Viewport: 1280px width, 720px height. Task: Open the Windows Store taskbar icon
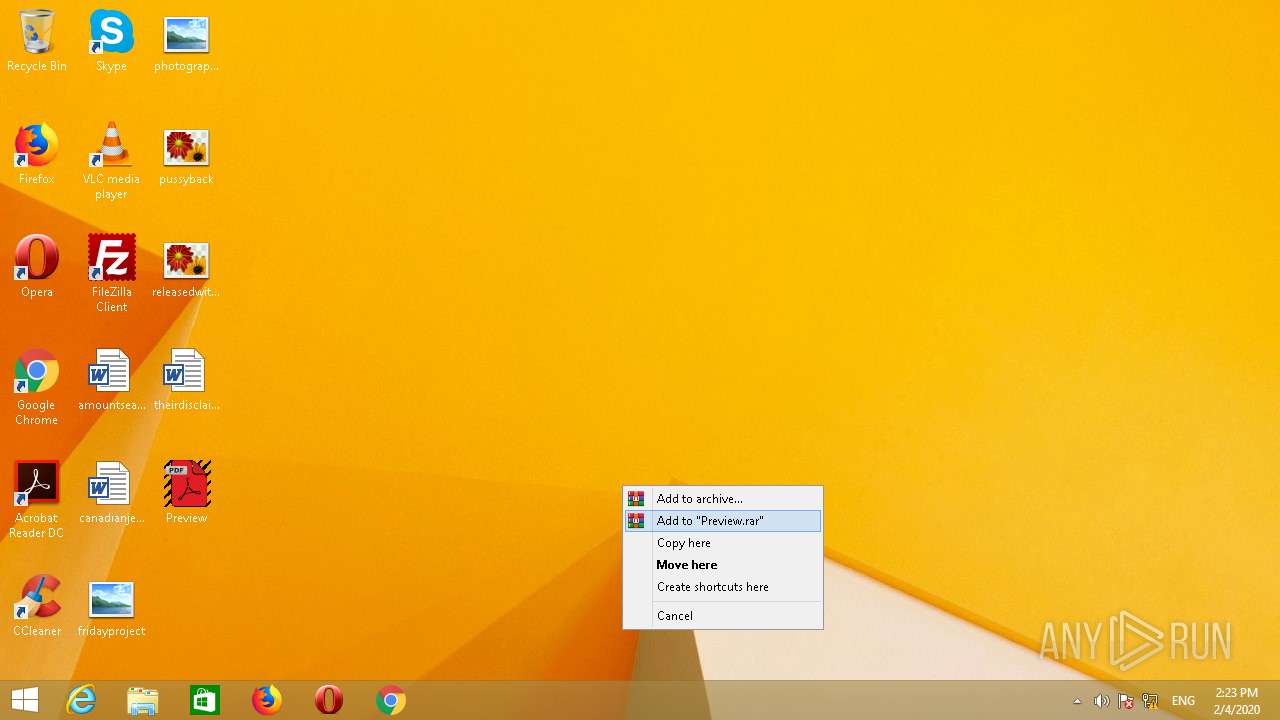coord(205,700)
